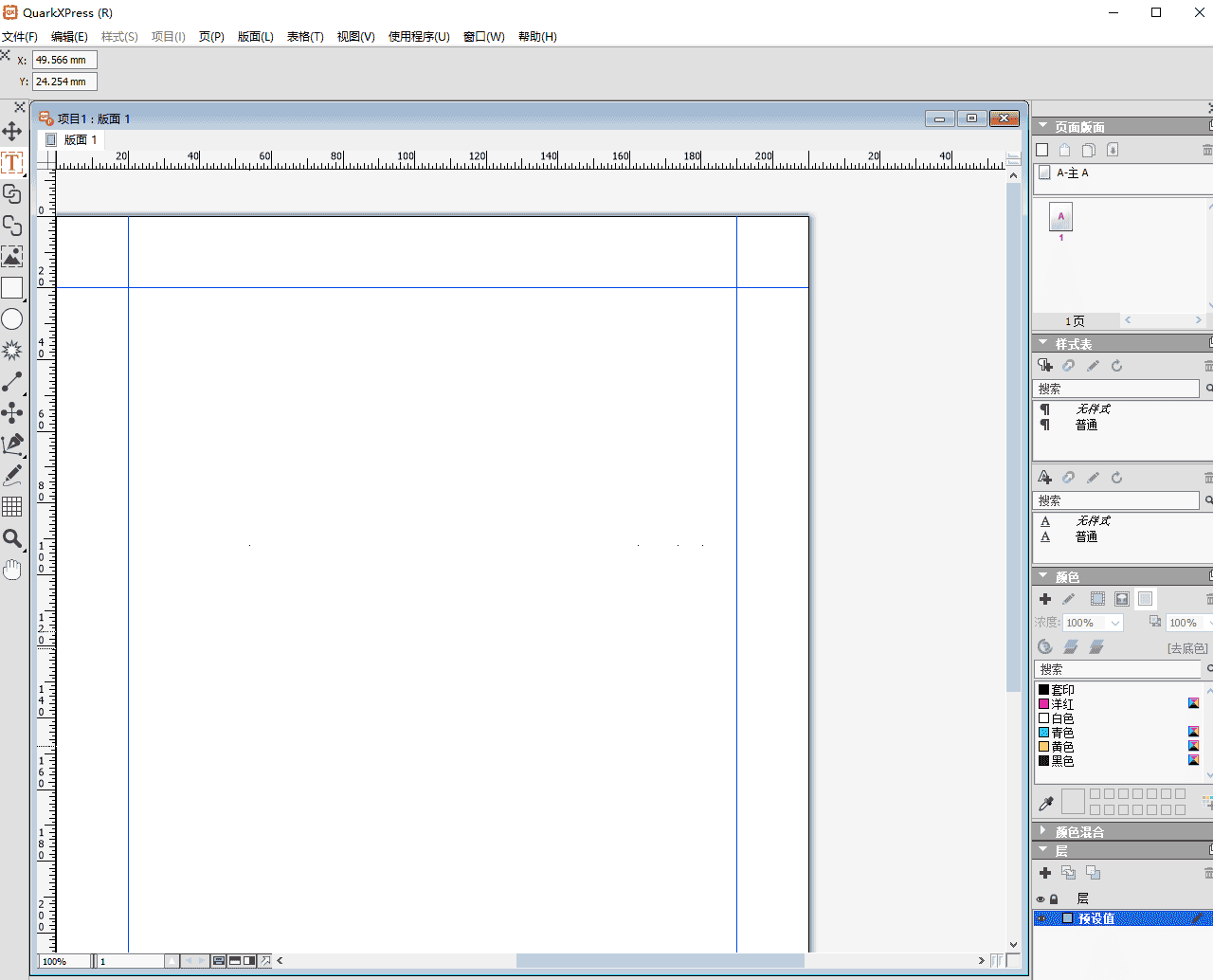Select the Freehand drawing pencil tool
This screenshot has width=1213, height=980.
12,475
